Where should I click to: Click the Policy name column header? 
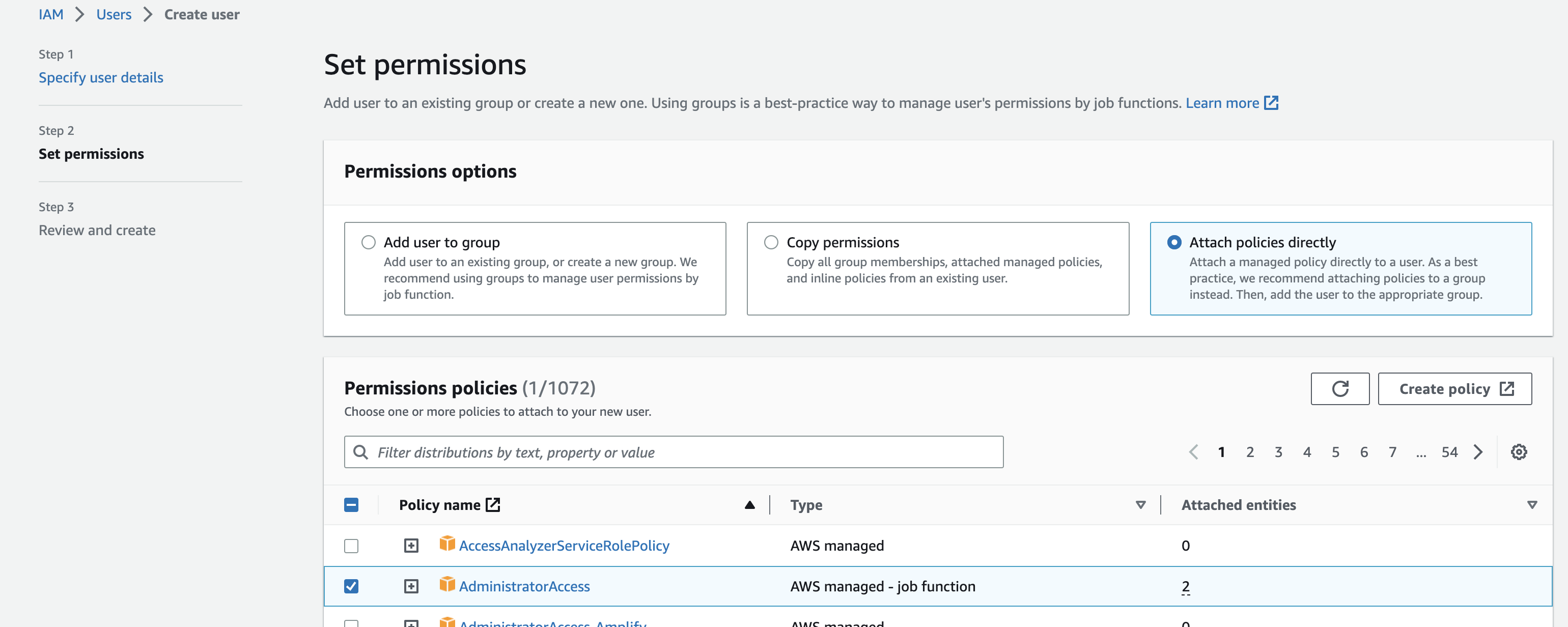(x=439, y=505)
